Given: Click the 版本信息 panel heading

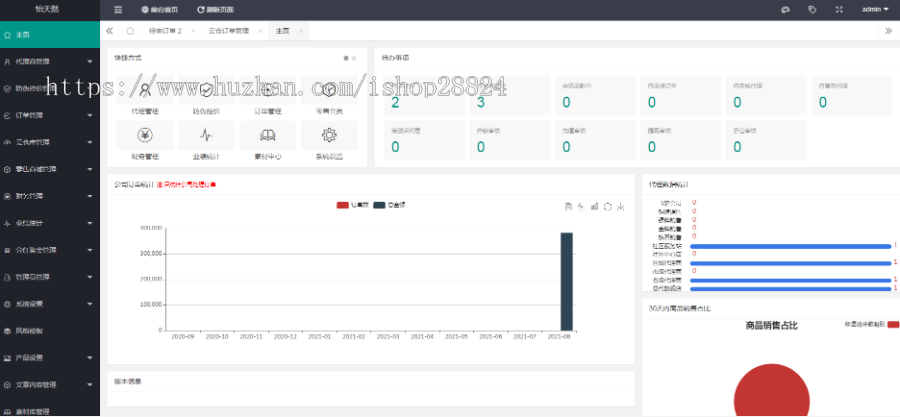Looking at the screenshot, I should click(128, 381).
